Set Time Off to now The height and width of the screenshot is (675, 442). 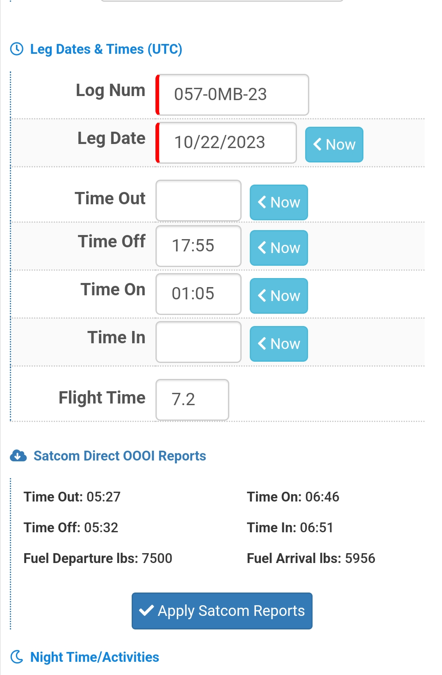pyautogui.click(x=278, y=248)
